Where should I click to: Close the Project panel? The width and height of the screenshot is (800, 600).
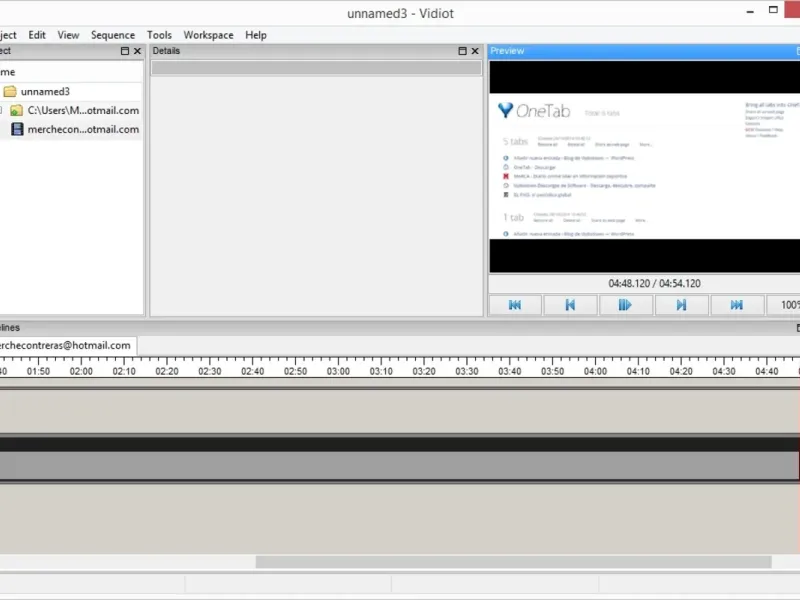tap(137, 51)
